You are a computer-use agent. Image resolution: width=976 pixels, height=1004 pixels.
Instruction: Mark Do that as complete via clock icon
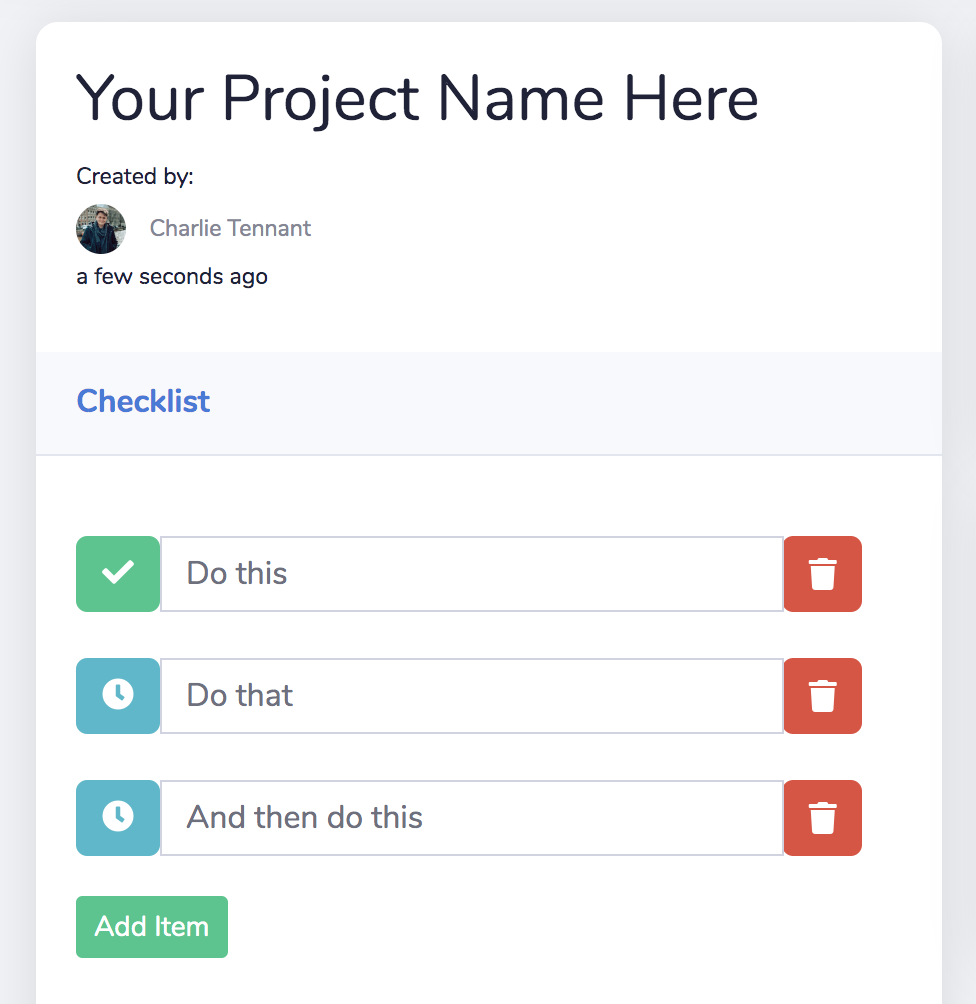point(118,695)
